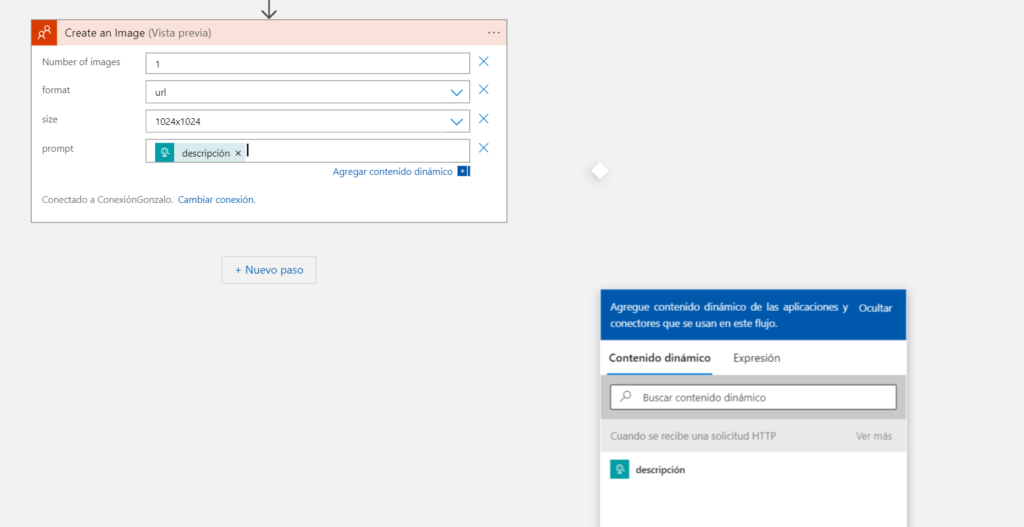Click the descripción icon in dynamic content list
This screenshot has width=1024, height=527.
pyautogui.click(x=619, y=470)
